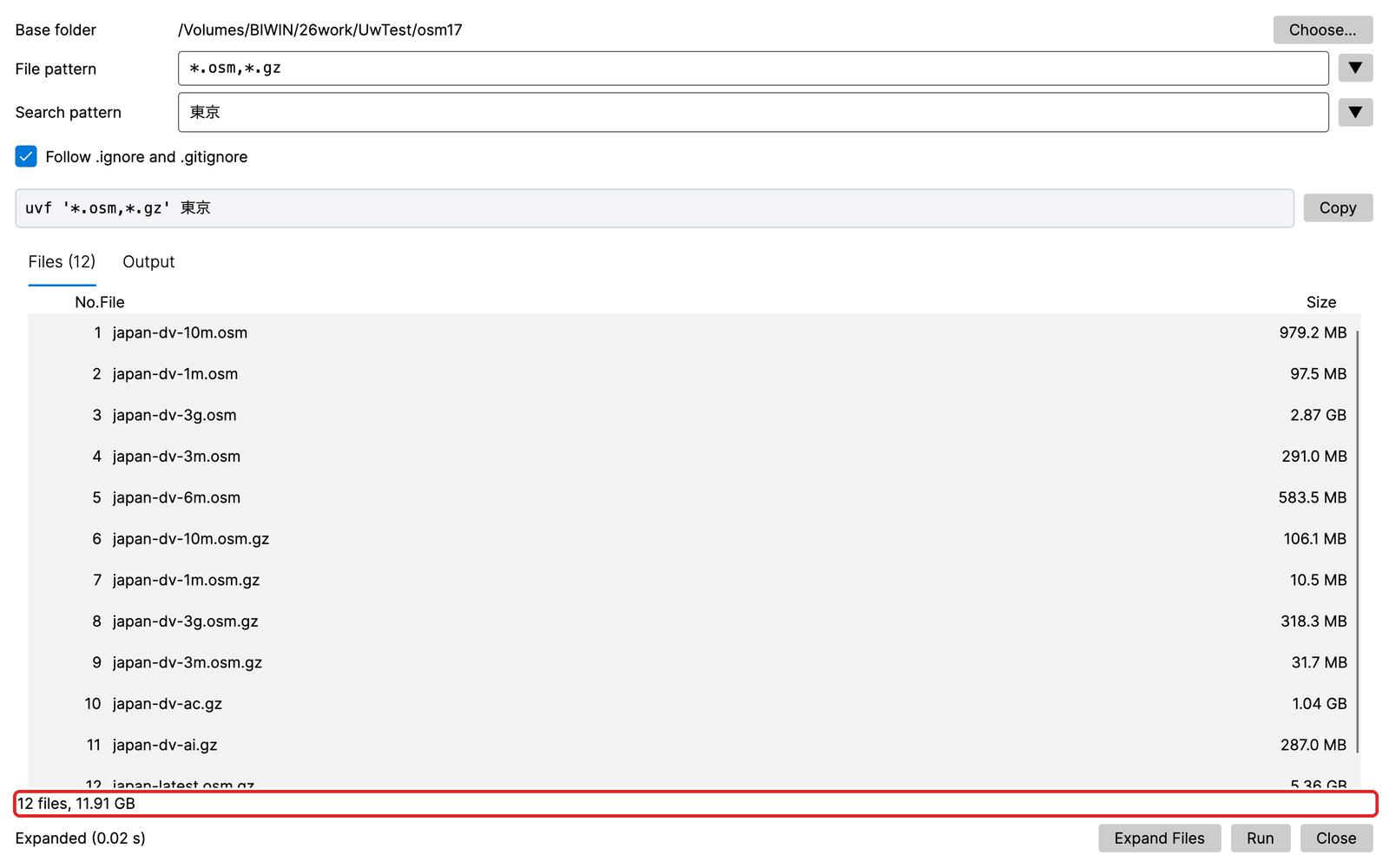Screen dimensions: 1389x868
Task: Click the 12 files, 11.91 GB summary
Action: tap(76, 804)
